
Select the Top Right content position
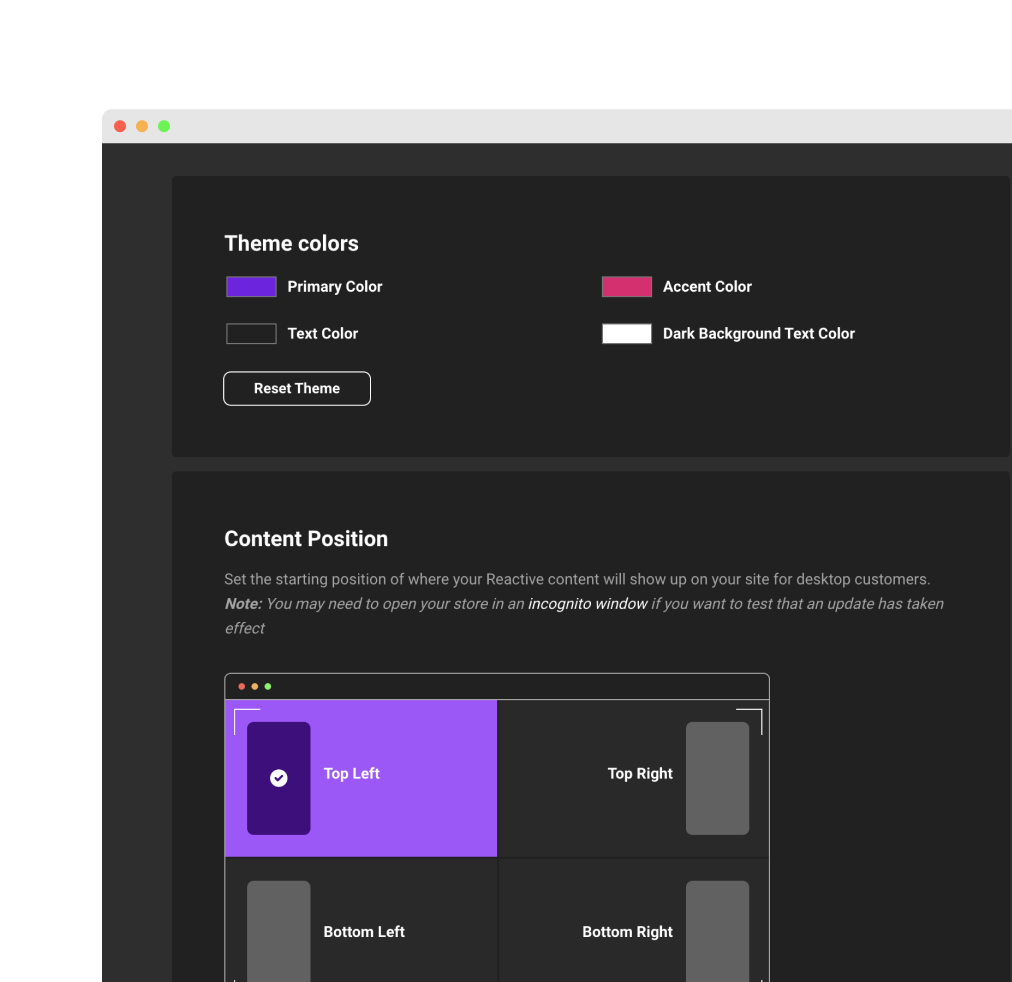pyautogui.click(x=634, y=778)
